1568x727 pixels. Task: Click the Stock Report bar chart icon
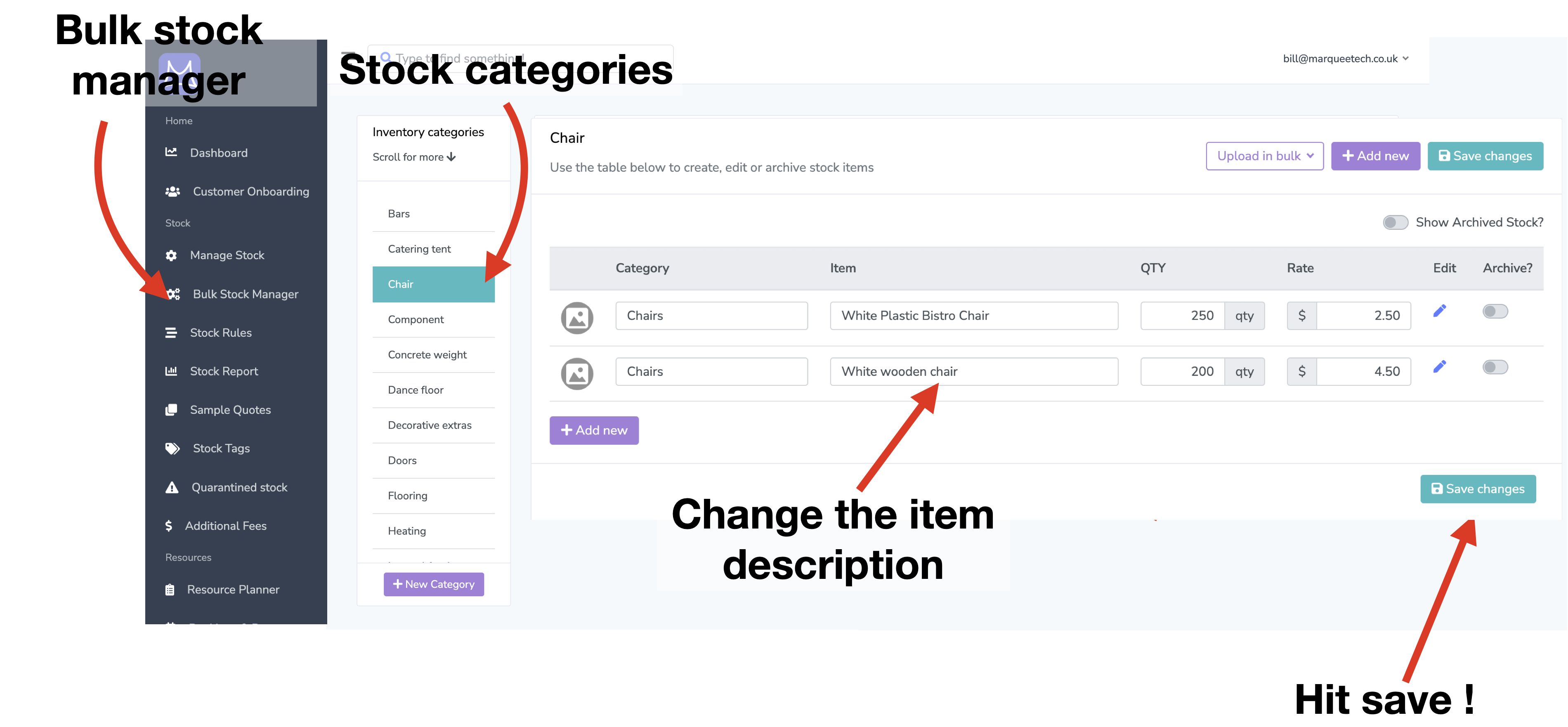pyautogui.click(x=171, y=371)
